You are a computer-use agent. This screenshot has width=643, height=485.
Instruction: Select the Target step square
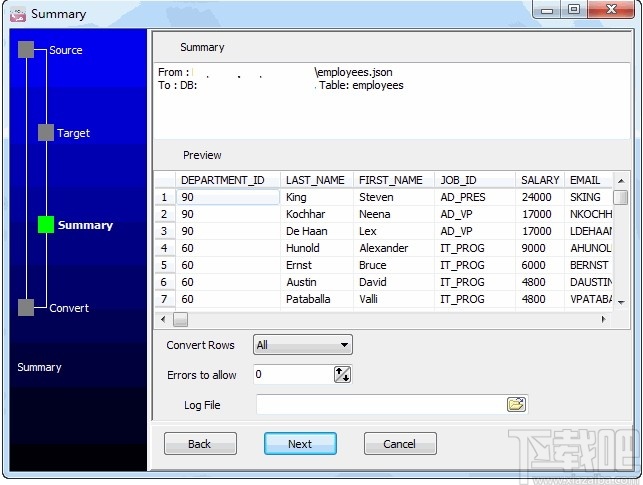46,133
